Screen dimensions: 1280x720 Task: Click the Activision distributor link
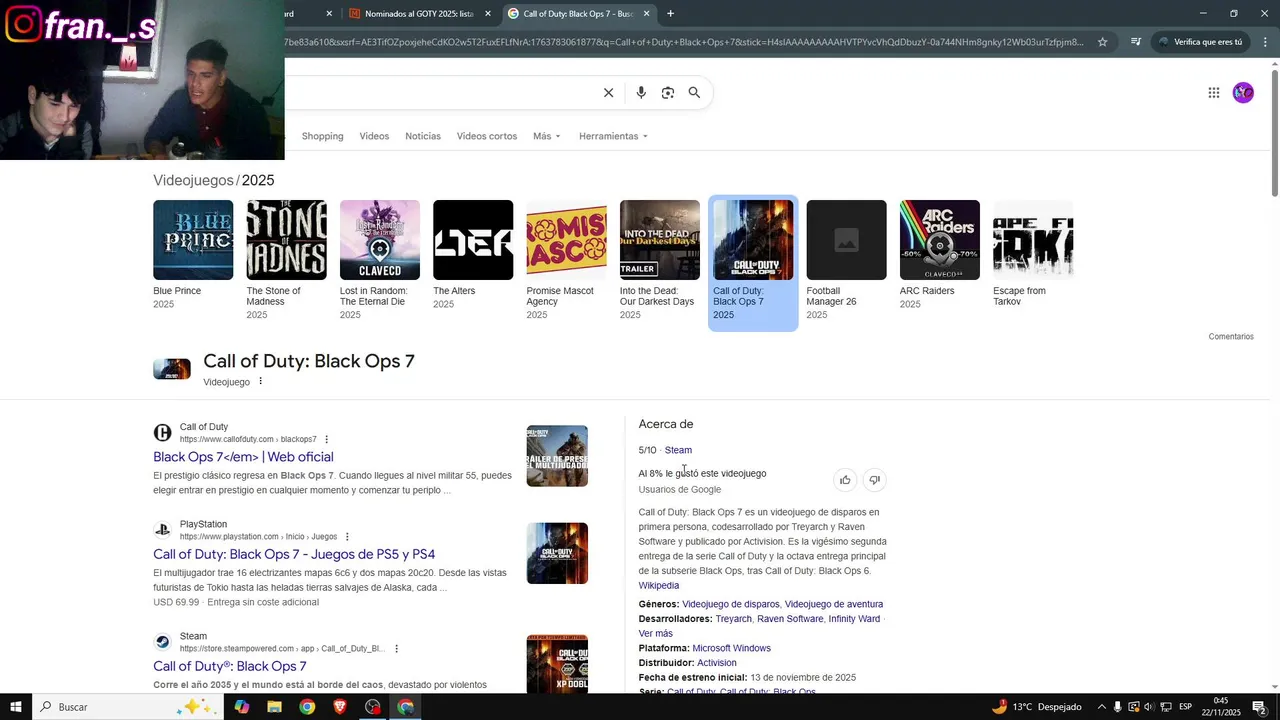(x=717, y=663)
